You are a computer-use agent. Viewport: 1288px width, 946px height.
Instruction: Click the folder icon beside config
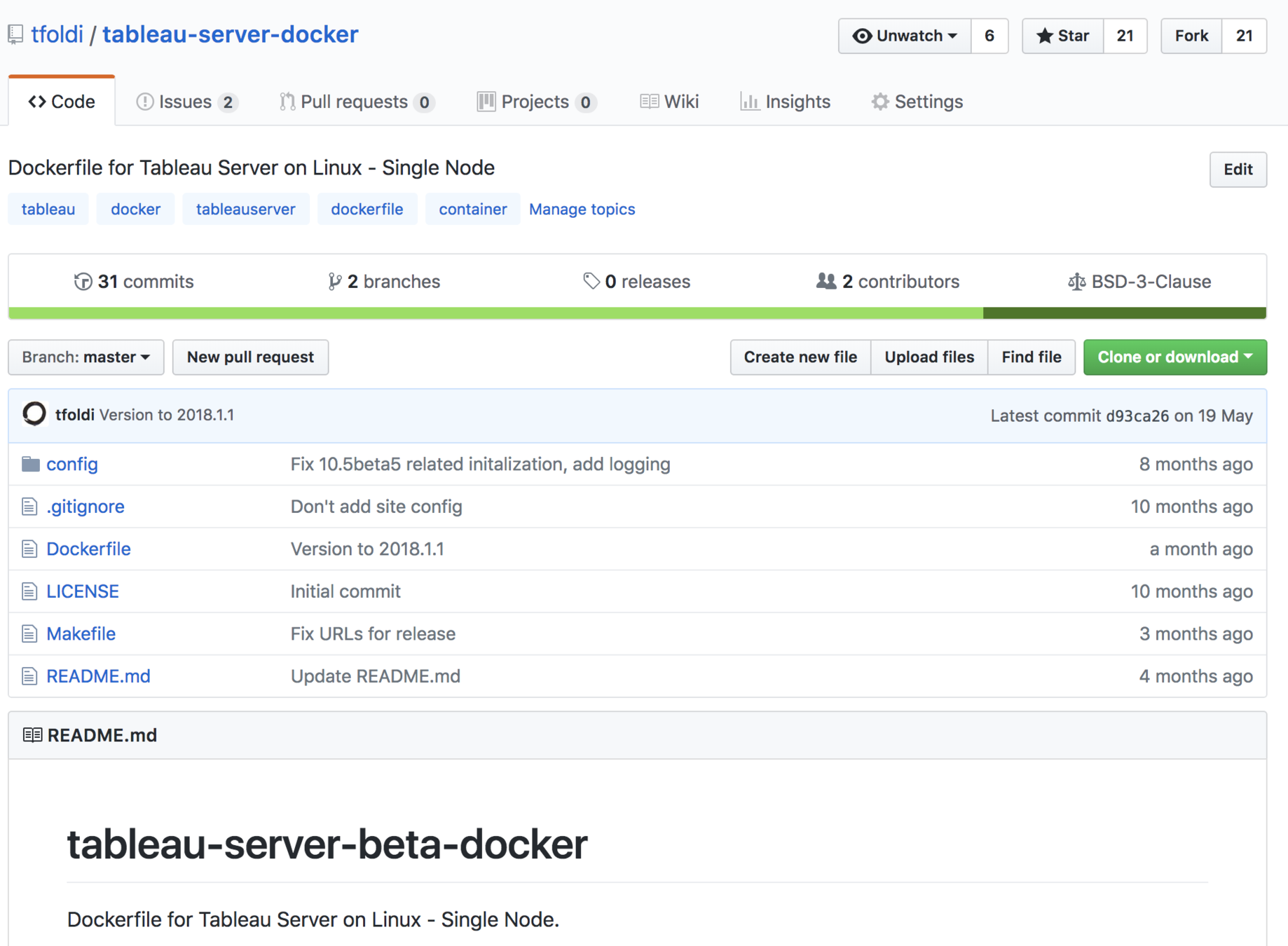pos(30,464)
